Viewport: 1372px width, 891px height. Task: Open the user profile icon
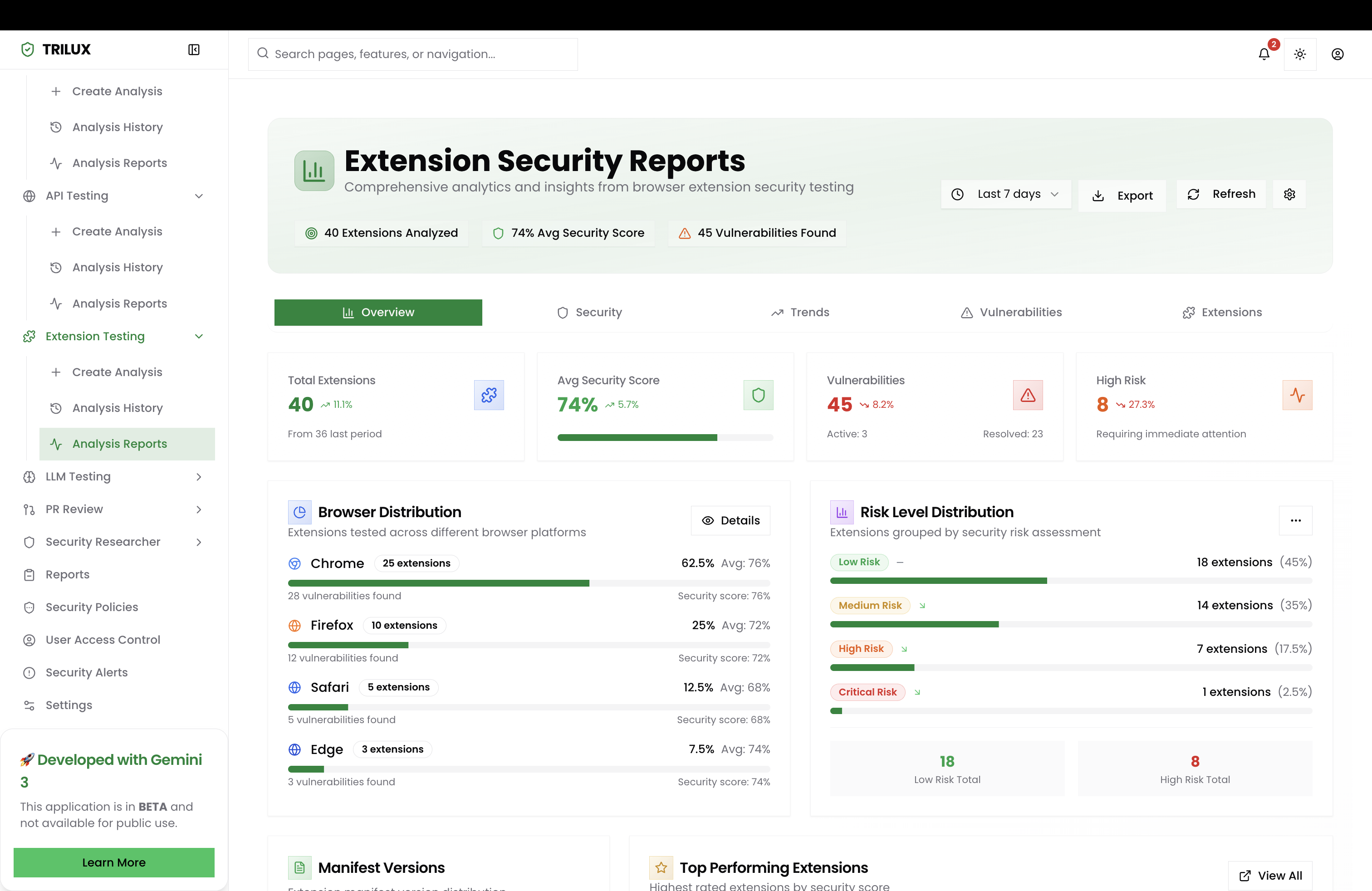(x=1338, y=54)
